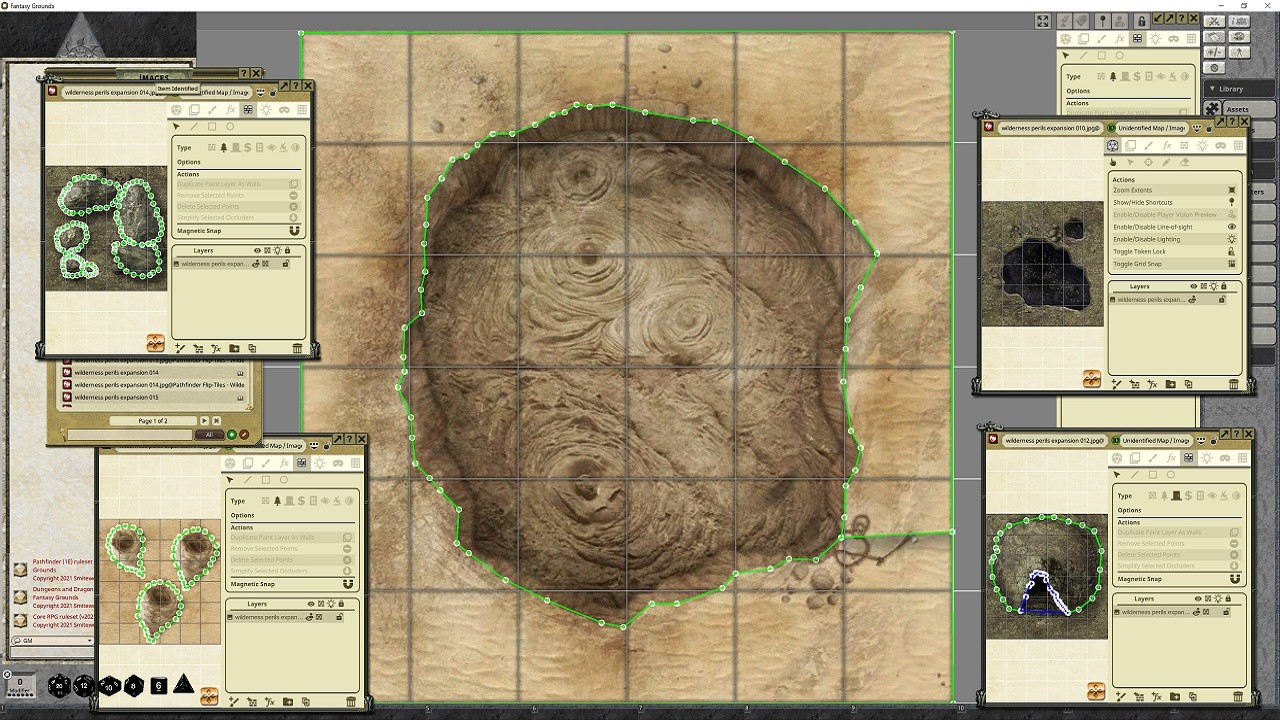Click the compass recenter button in expansion 010 window
Image resolution: width=1280 pixels, height=720 pixels.
tap(1092, 379)
